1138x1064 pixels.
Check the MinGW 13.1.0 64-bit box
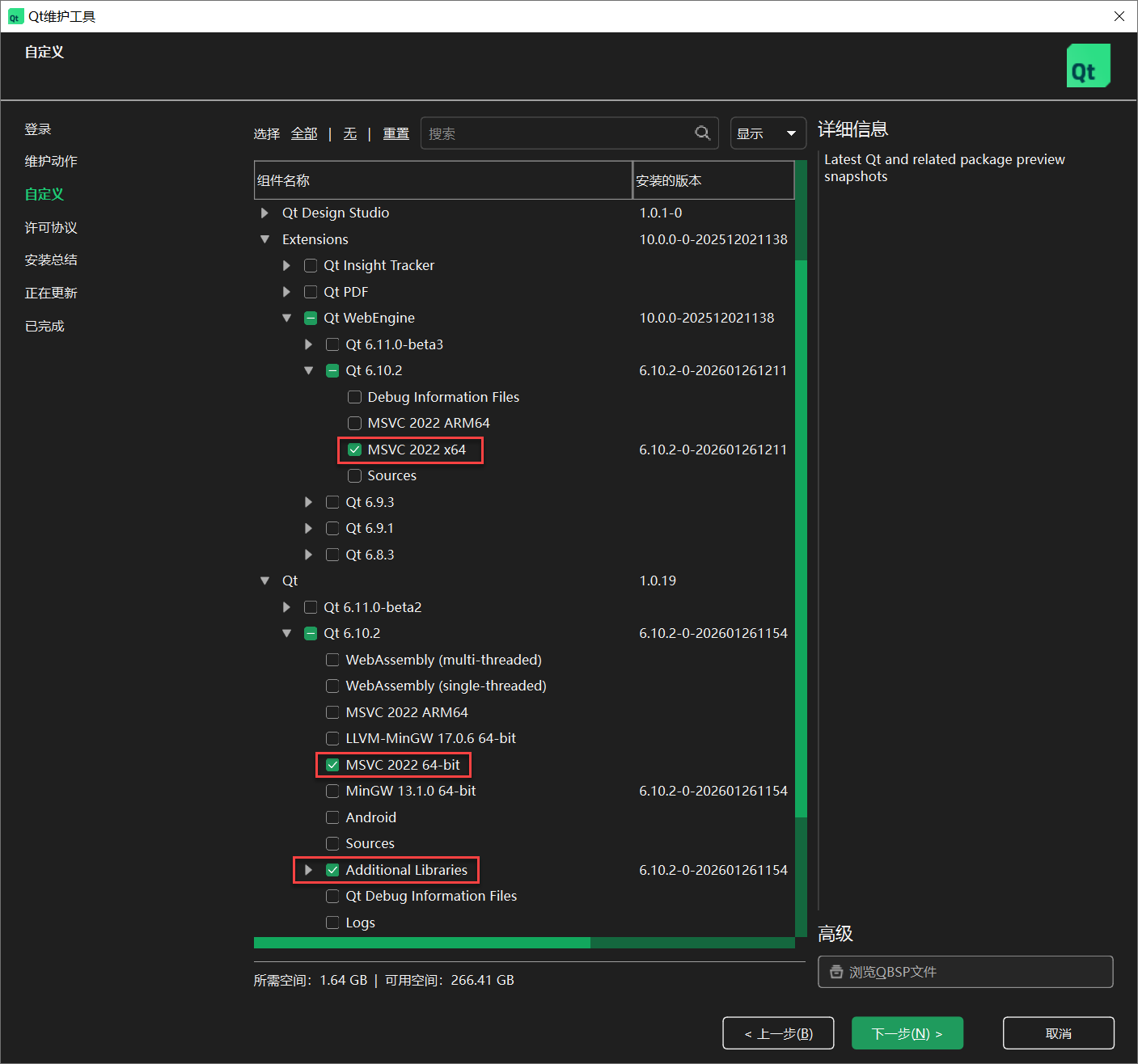point(332,791)
